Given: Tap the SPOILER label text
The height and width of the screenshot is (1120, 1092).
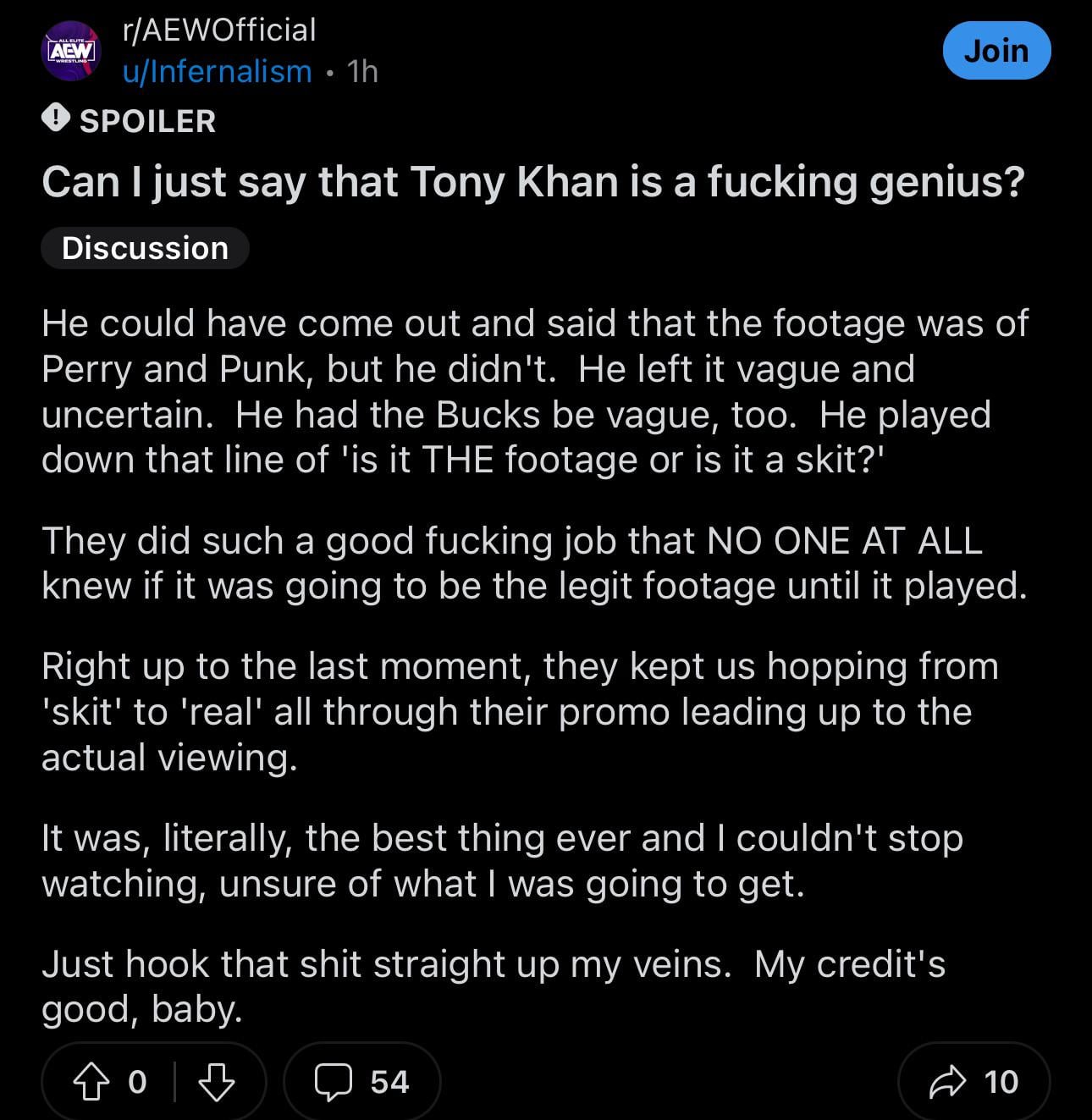Looking at the screenshot, I should pos(148,121).
